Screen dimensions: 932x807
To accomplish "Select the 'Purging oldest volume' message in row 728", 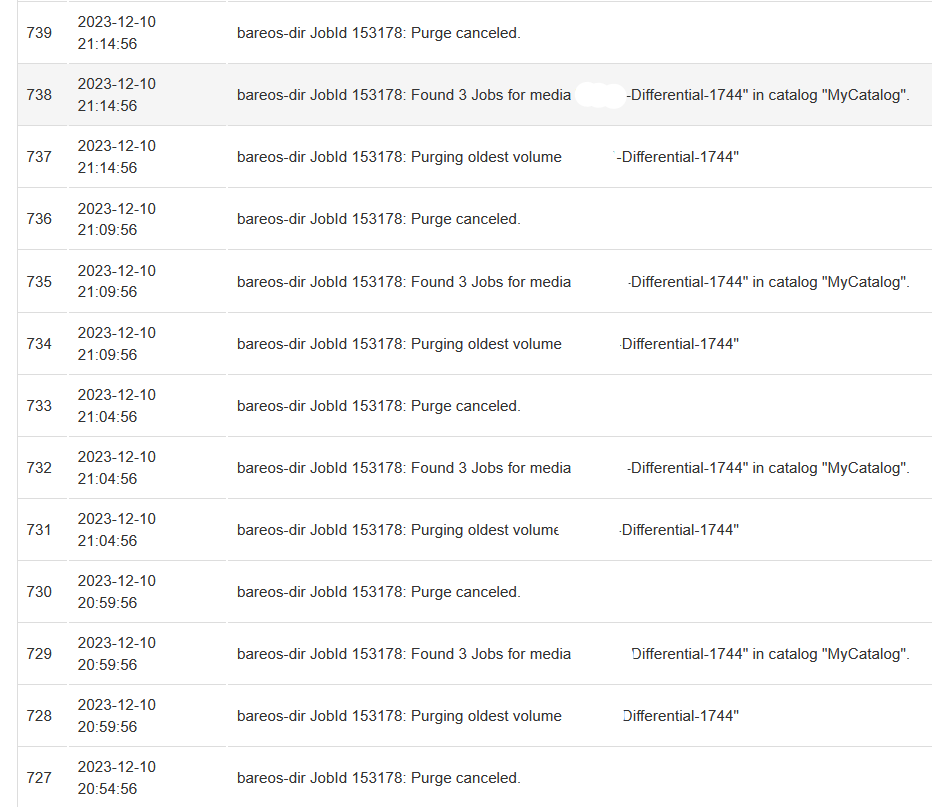I will tap(399, 716).
